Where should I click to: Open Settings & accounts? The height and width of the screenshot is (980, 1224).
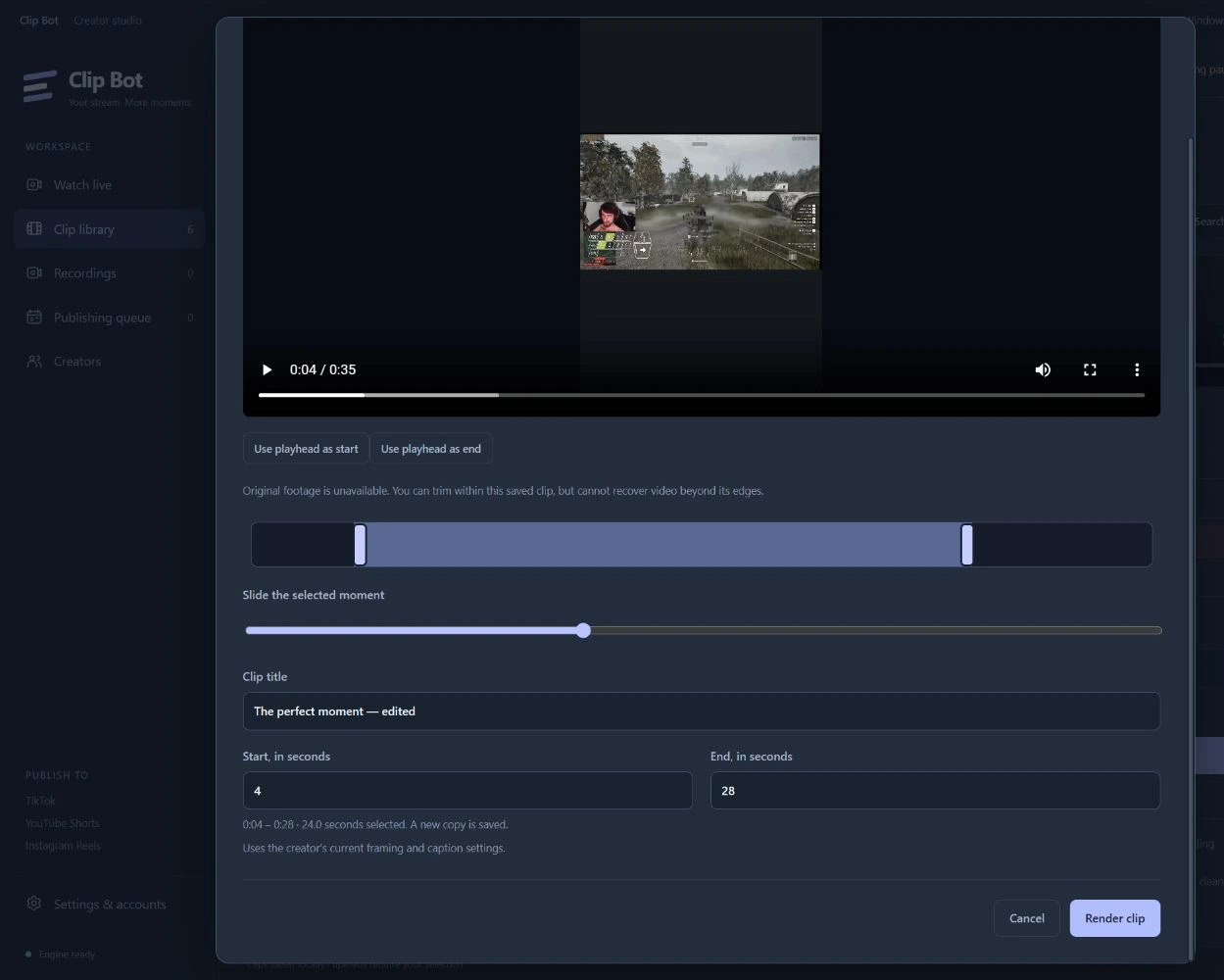[x=109, y=904]
